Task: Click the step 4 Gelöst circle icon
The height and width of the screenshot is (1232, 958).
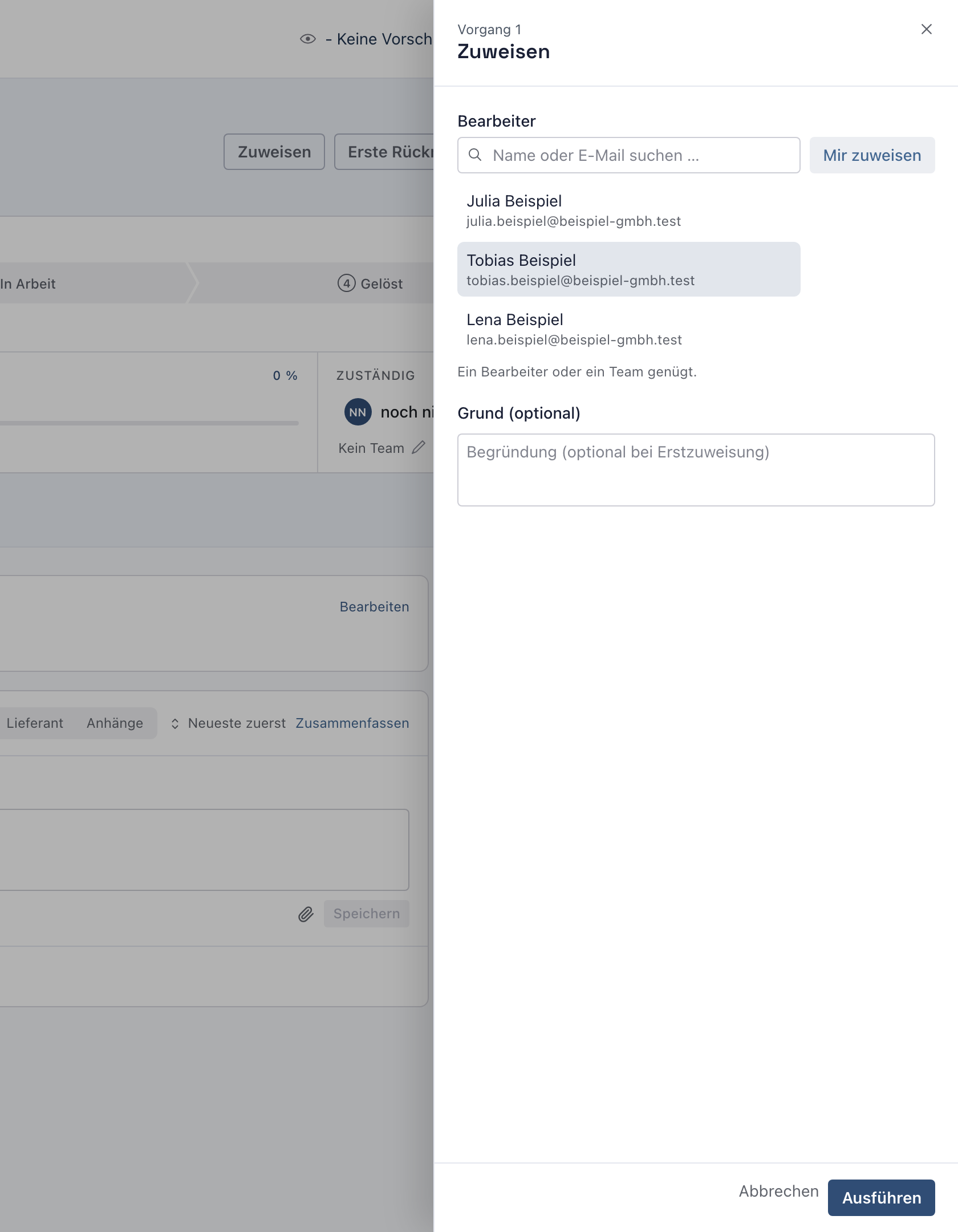Action: pyautogui.click(x=346, y=283)
